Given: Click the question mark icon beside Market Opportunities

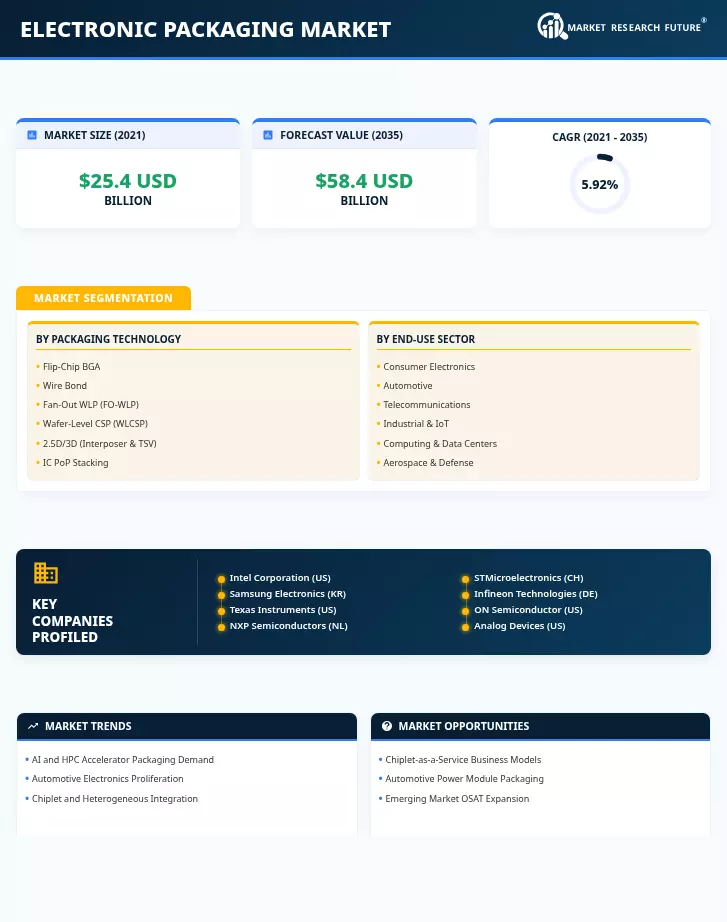Looking at the screenshot, I should (386, 726).
